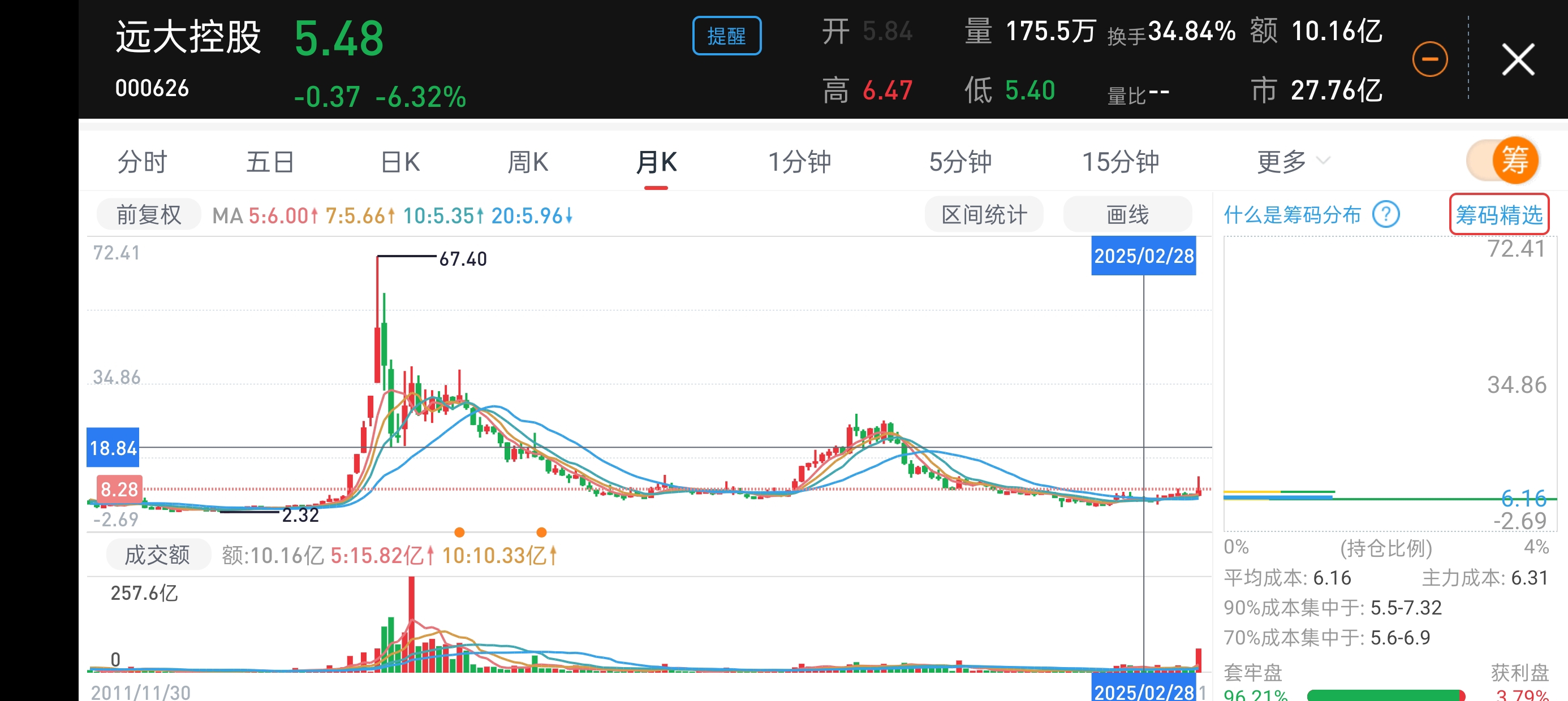Viewport: 1568px width, 701px height.
Task: Click the question mark help icon
Action: 1385,215
